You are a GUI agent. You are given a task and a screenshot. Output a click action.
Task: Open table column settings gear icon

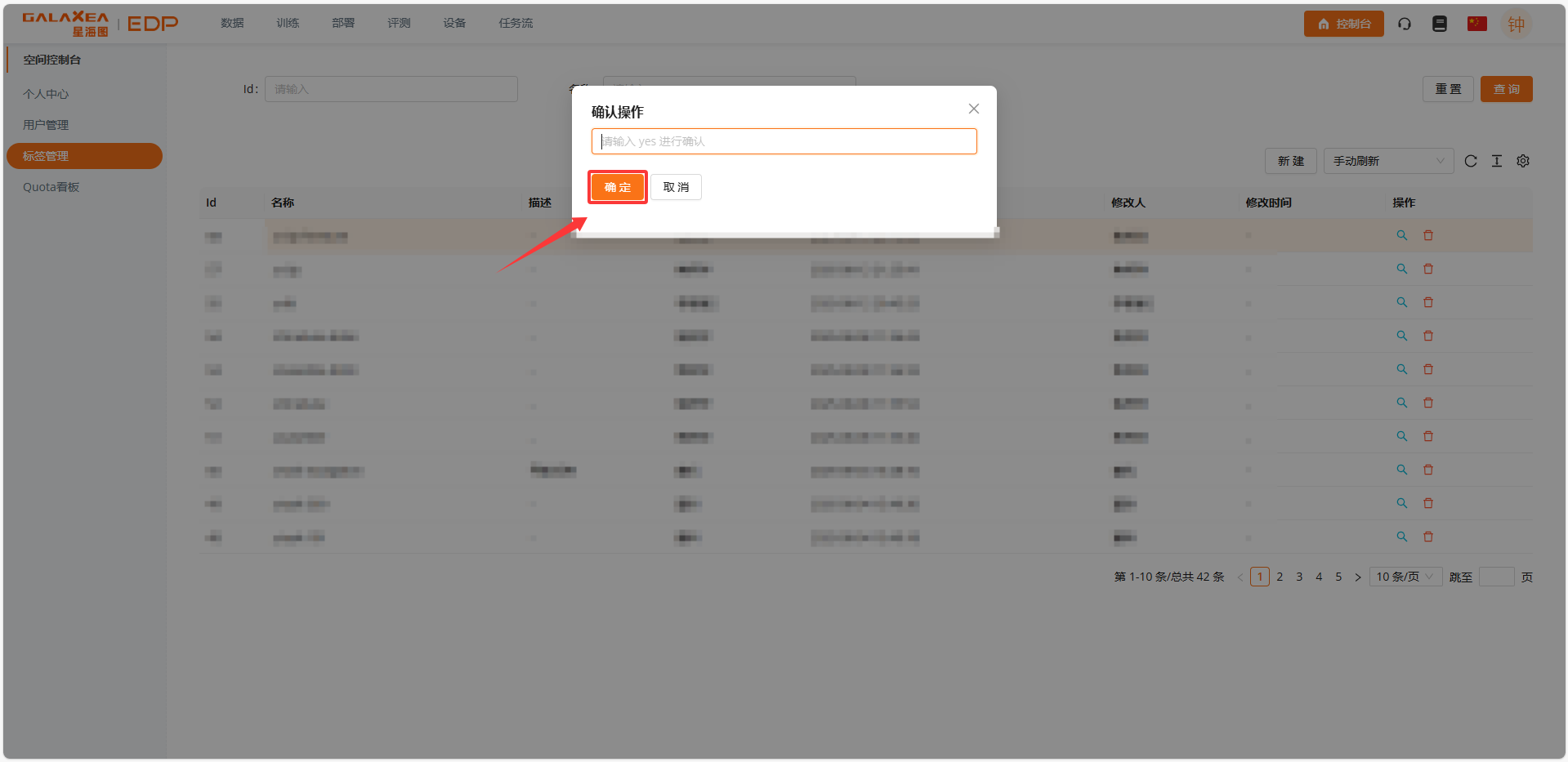click(x=1523, y=161)
